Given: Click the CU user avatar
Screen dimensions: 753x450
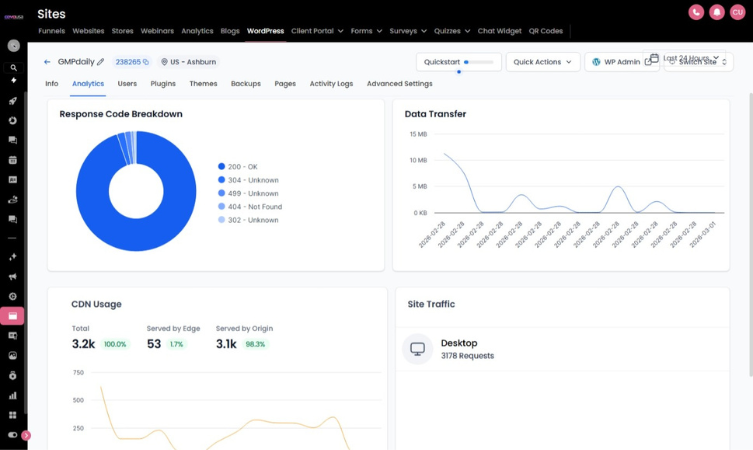Looking at the screenshot, I should click(x=737, y=12).
